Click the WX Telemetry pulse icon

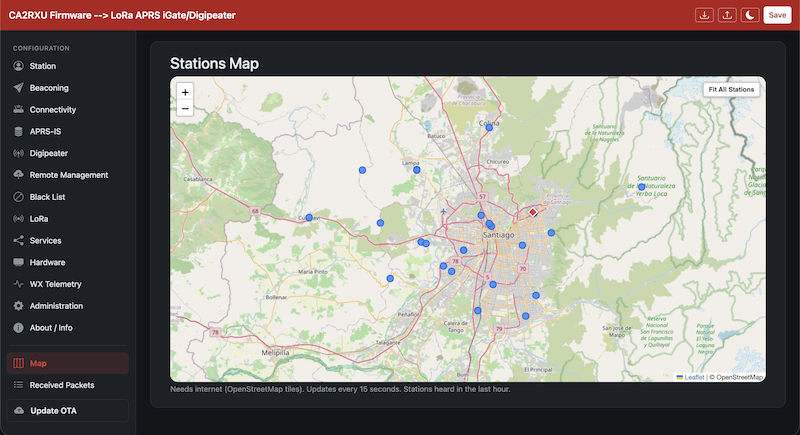[18, 284]
